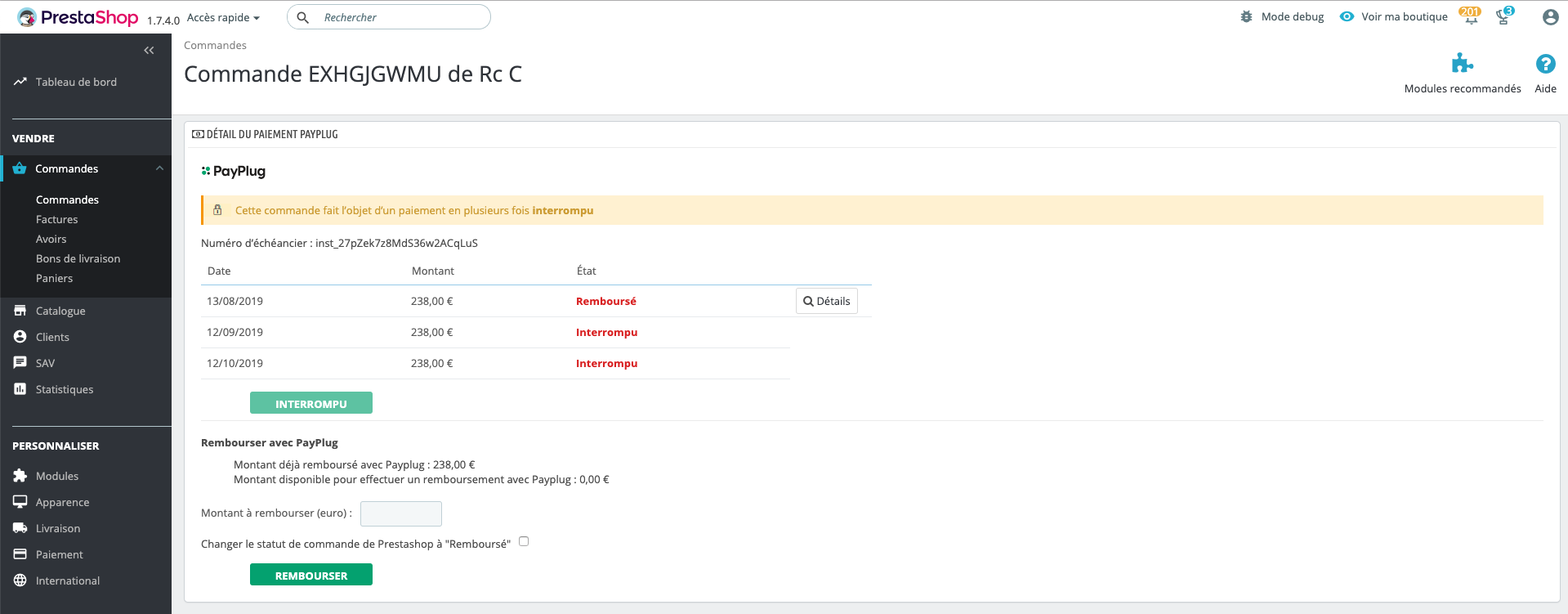Click the Commandes breadcrumb link
Screen dimensions: 1568x614
(215, 45)
